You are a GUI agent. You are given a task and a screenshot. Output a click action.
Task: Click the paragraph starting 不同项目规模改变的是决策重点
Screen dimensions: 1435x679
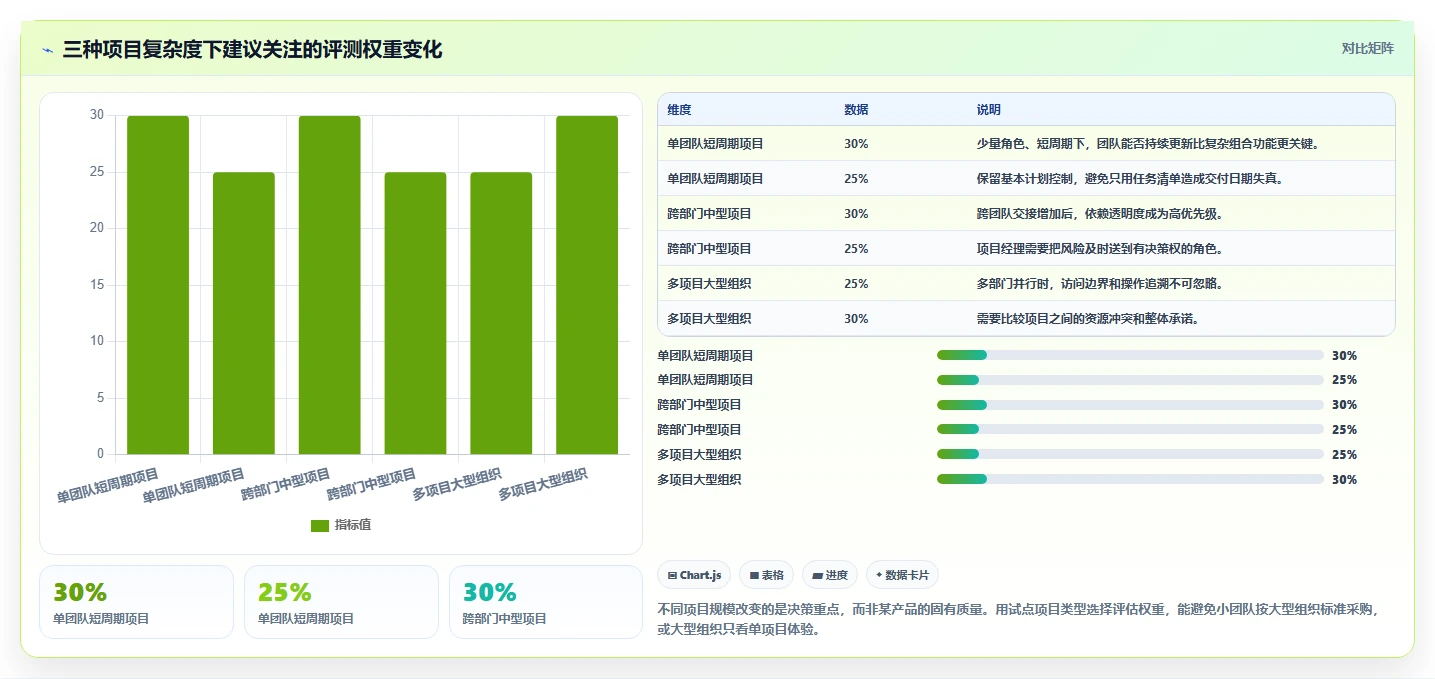point(1020,620)
